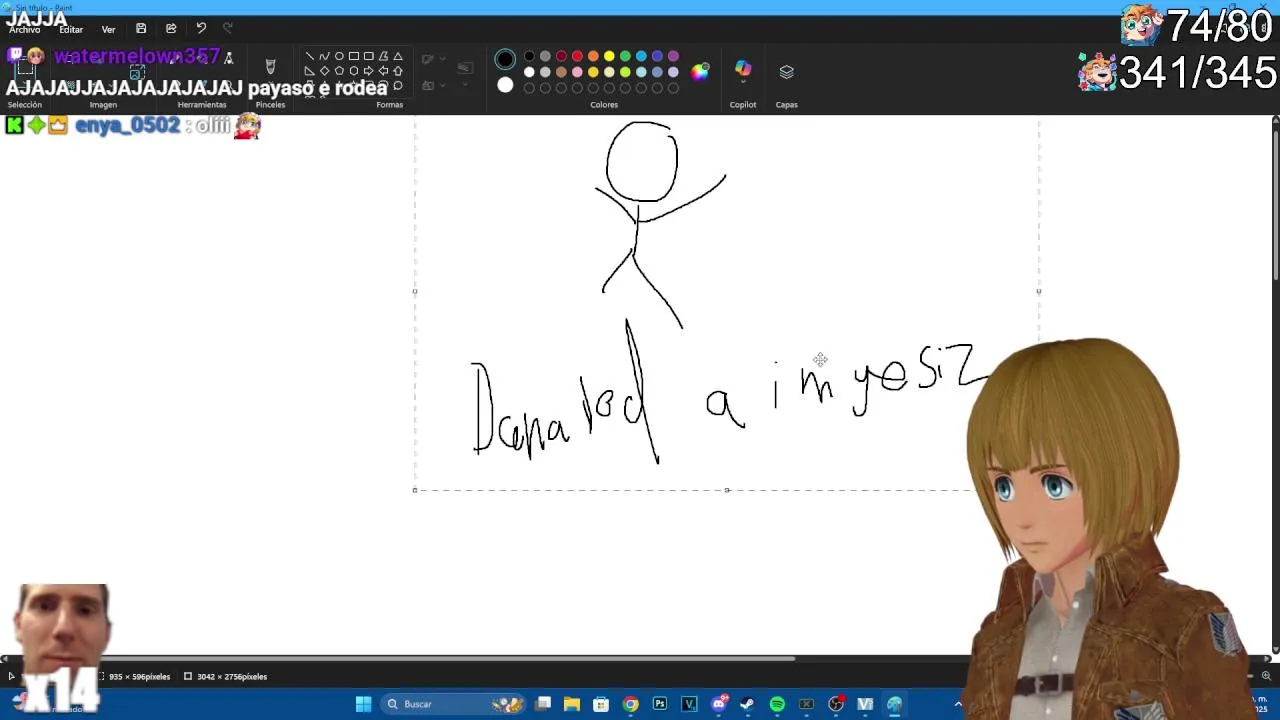This screenshot has width=1280, height=720.
Task: Expand the shape outline dropdown
Action: click(443, 59)
